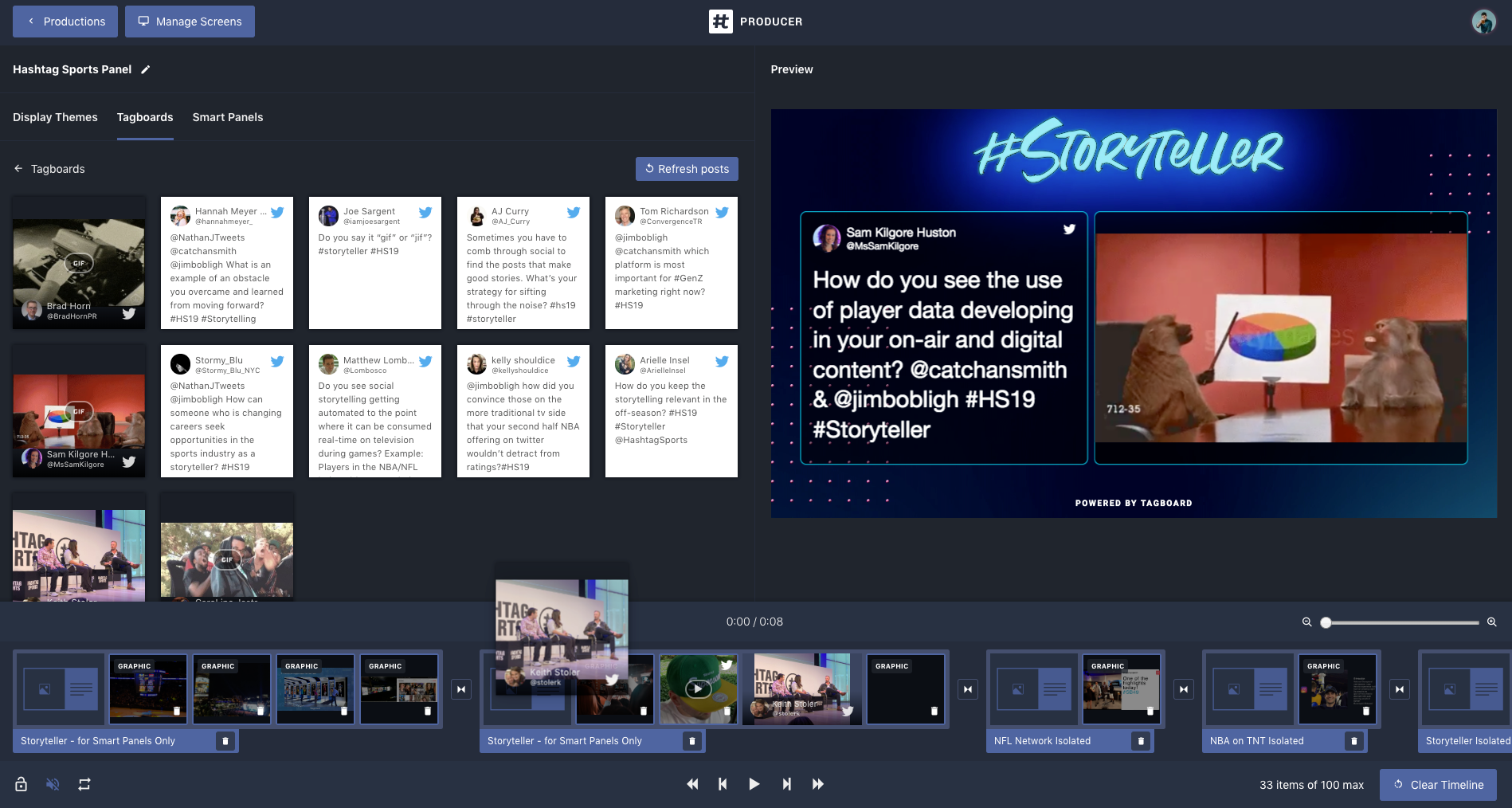Select the dark night stadium graphic in timeline
This screenshot has height=808, width=1512.
[x=232, y=689]
